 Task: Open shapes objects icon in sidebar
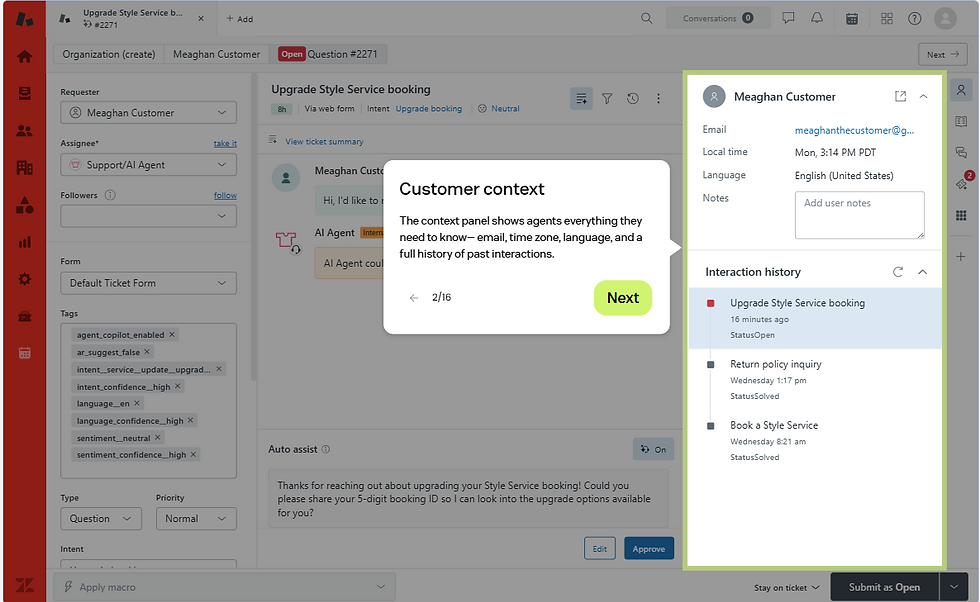click(x=24, y=205)
